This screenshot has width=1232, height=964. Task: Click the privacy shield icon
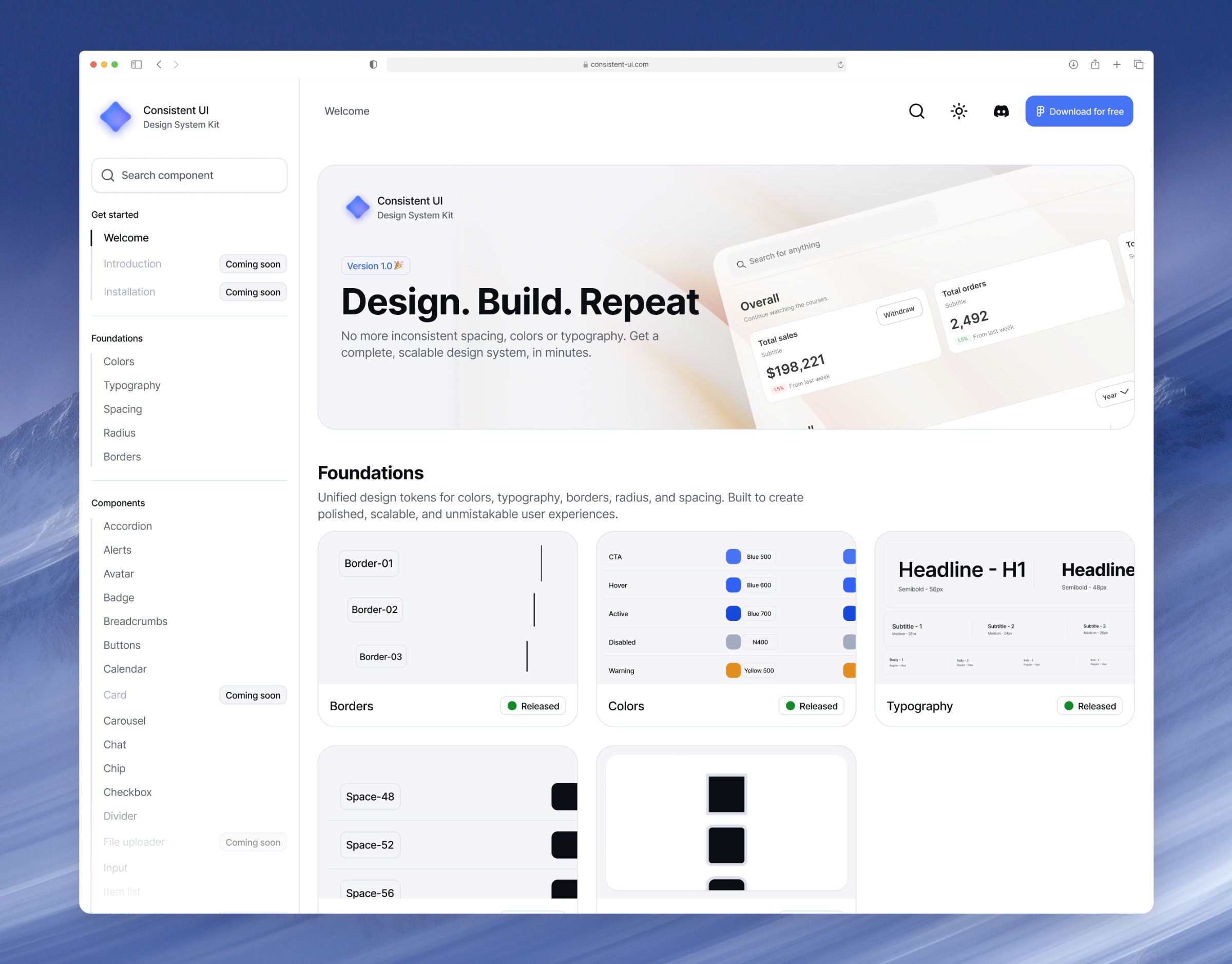coord(373,64)
